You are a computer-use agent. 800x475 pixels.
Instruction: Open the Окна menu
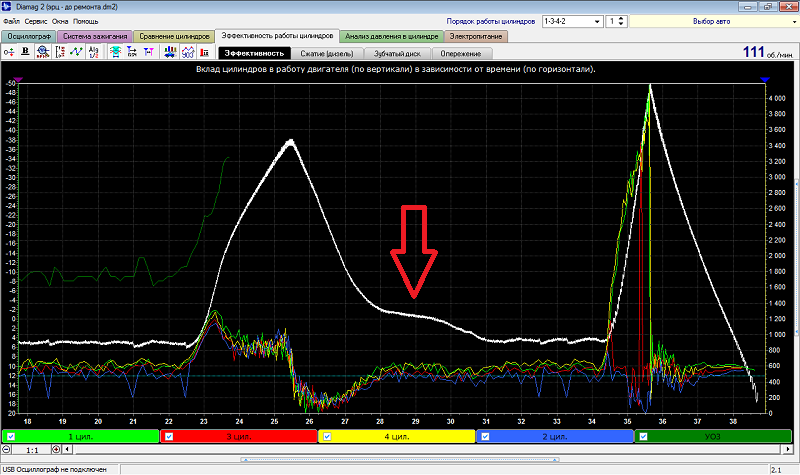click(60, 21)
